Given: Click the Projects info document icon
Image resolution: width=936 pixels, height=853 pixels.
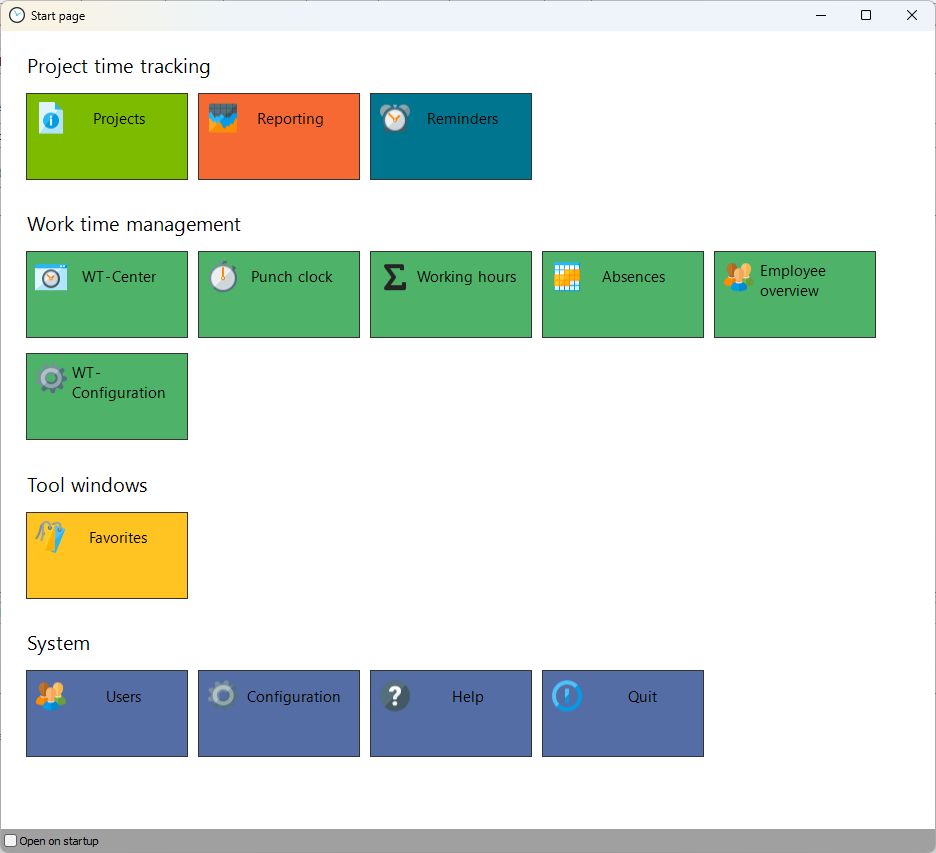Looking at the screenshot, I should [51, 118].
